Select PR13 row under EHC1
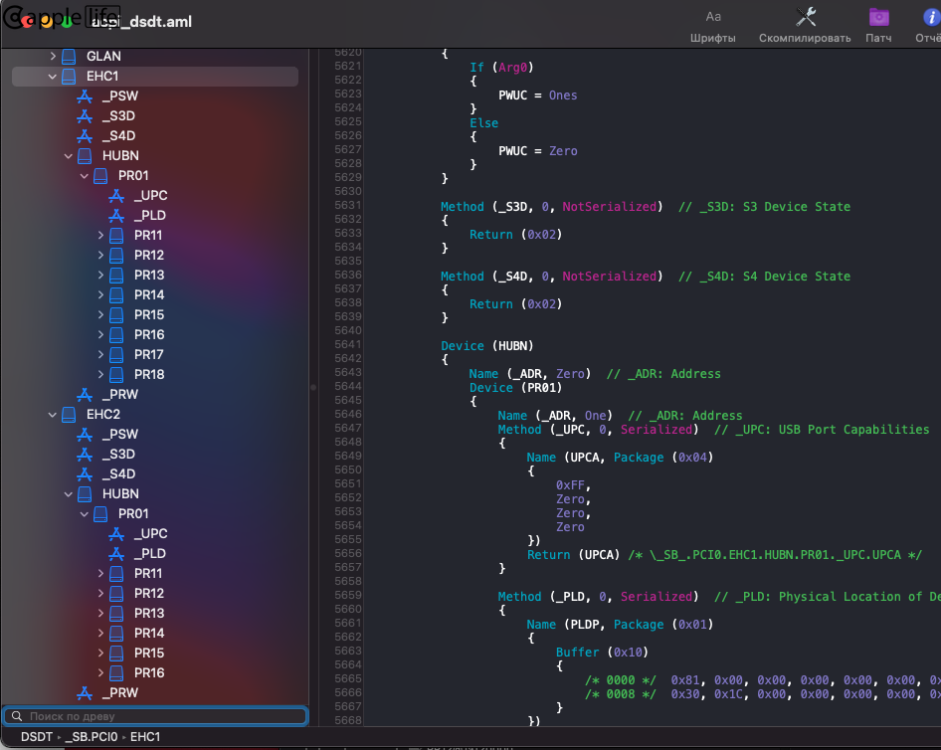 155,275
